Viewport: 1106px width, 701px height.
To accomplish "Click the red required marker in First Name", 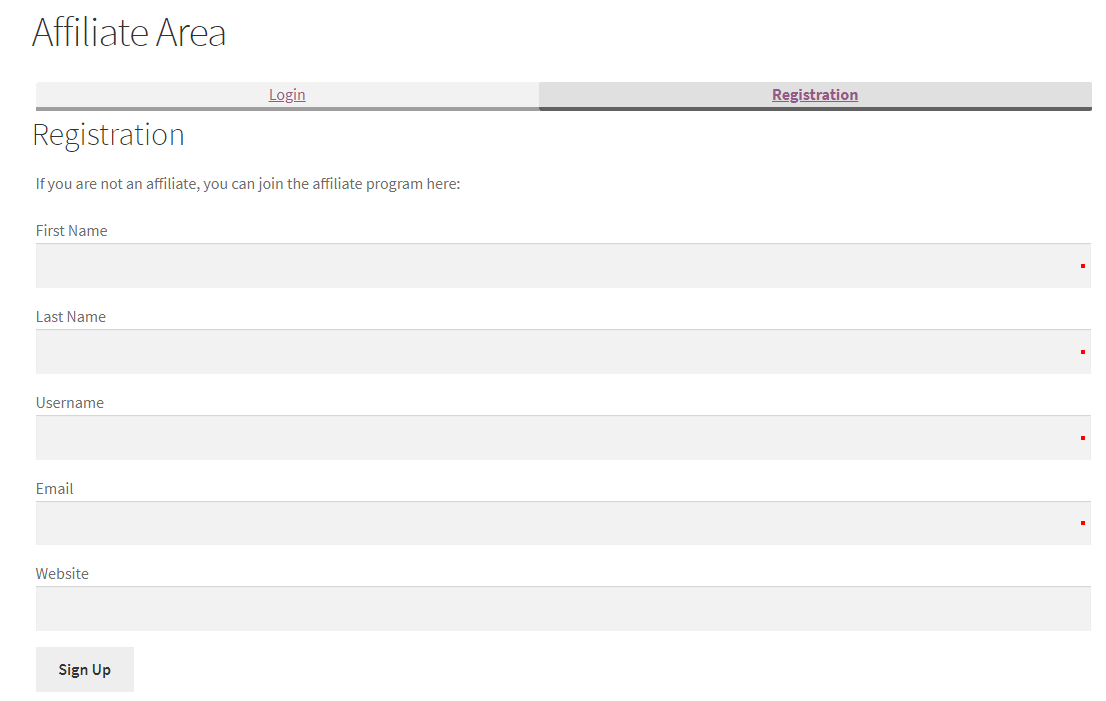I will click(x=1082, y=266).
